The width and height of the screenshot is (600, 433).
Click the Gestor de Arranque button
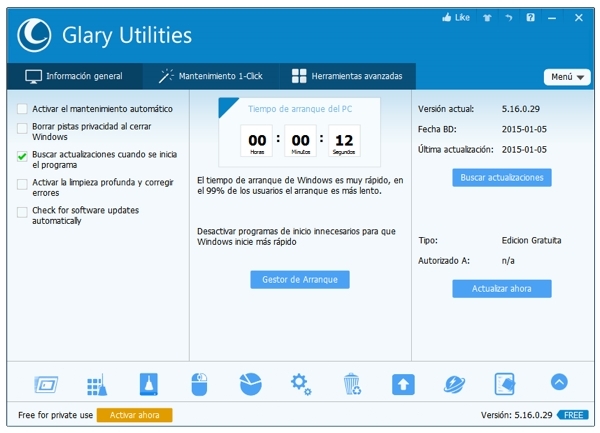click(x=300, y=280)
